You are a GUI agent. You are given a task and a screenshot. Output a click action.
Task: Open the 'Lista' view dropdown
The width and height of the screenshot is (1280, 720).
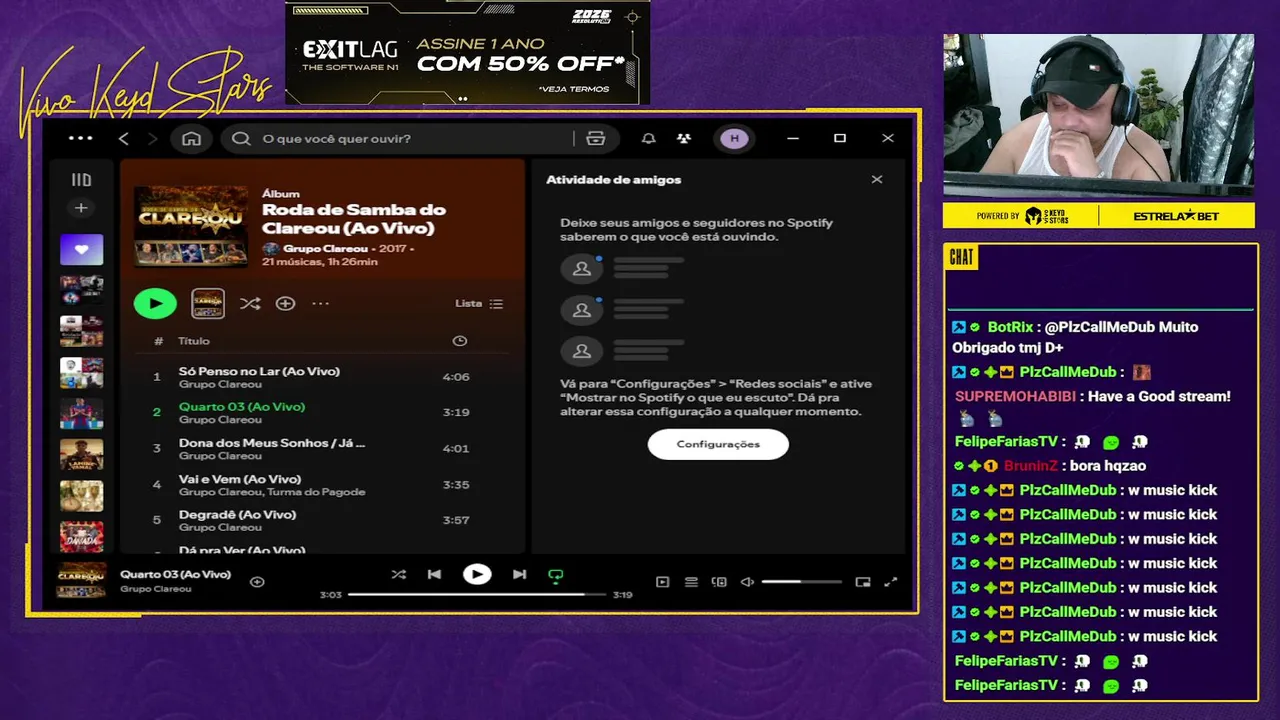[479, 303]
